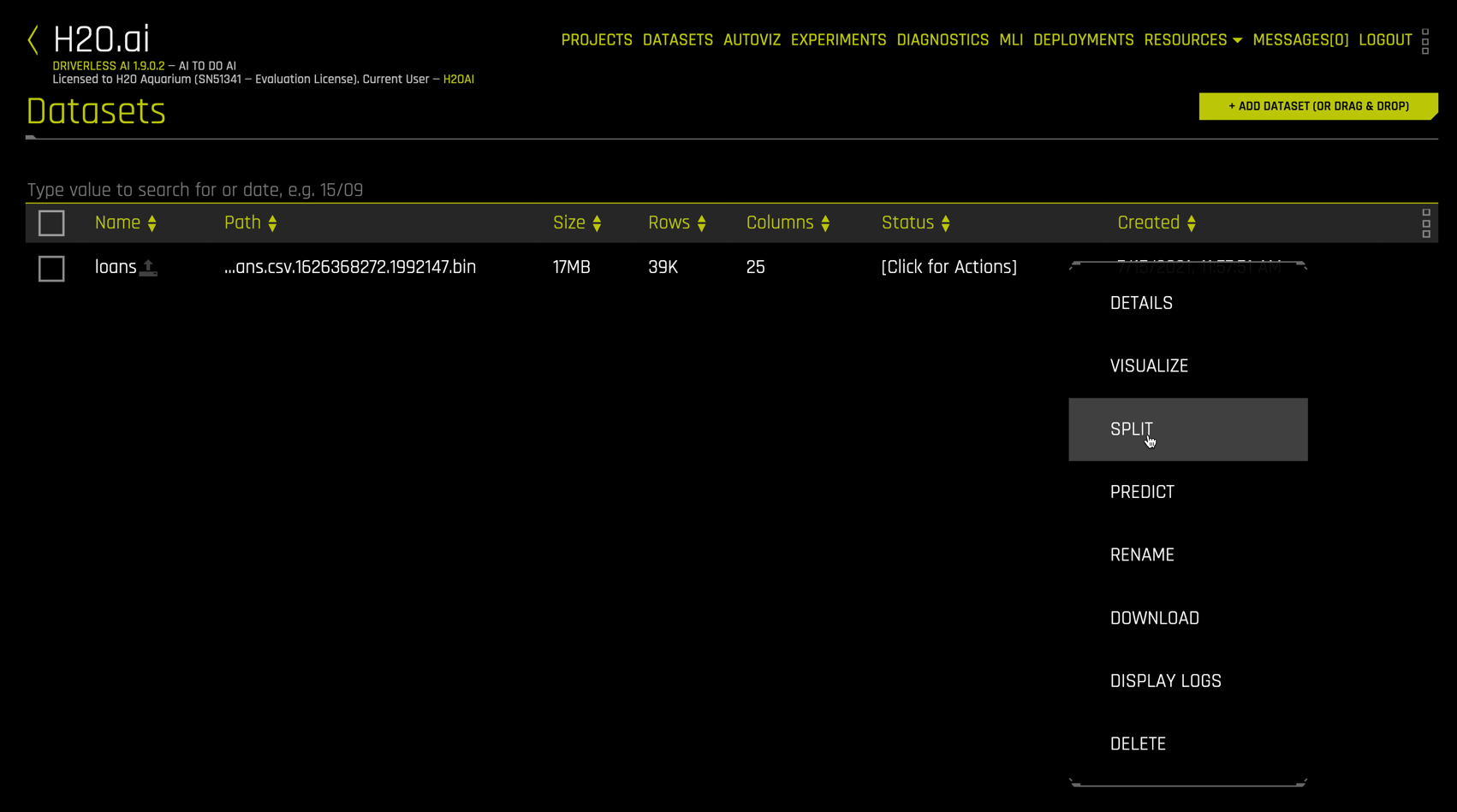Viewport: 1457px width, 812px height.
Task: Go to the Experiments page
Action: tap(838, 40)
